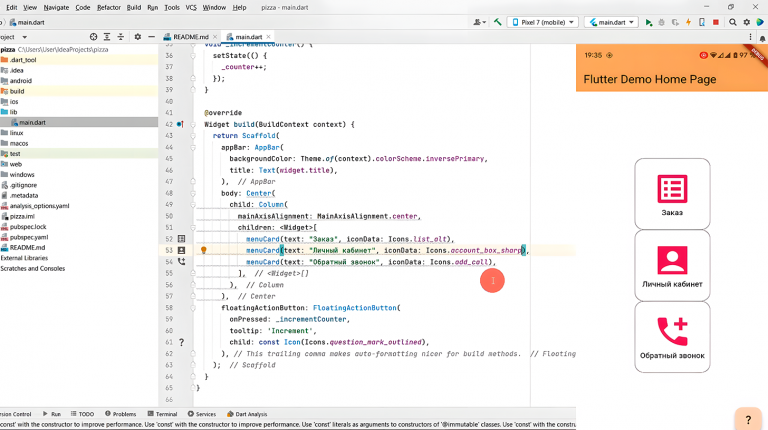Screen dimensions: 768x430
Task: Open the Terminal tool window
Action: pos(161,413)
